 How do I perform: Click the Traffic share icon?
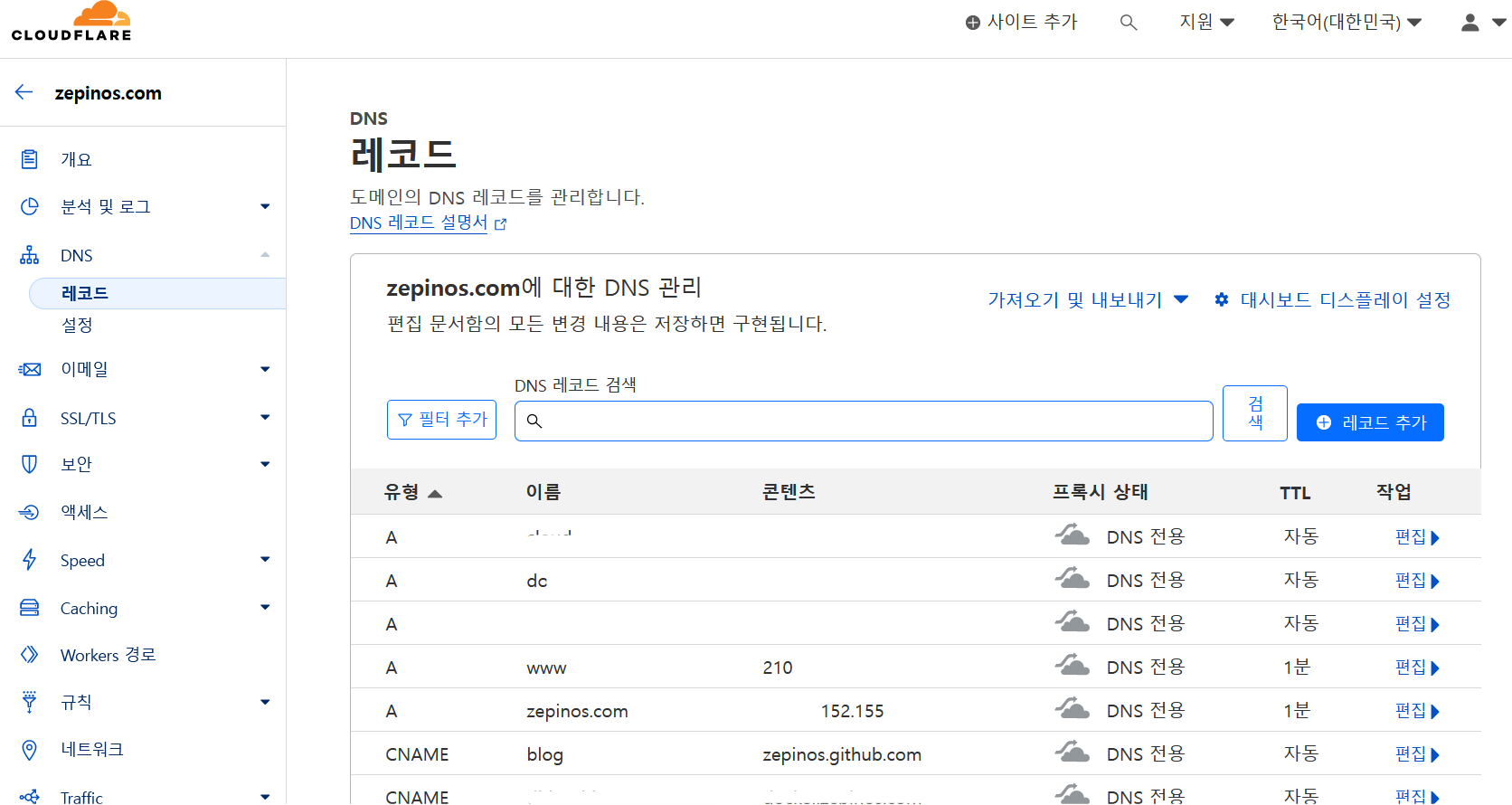click(30, 797)
